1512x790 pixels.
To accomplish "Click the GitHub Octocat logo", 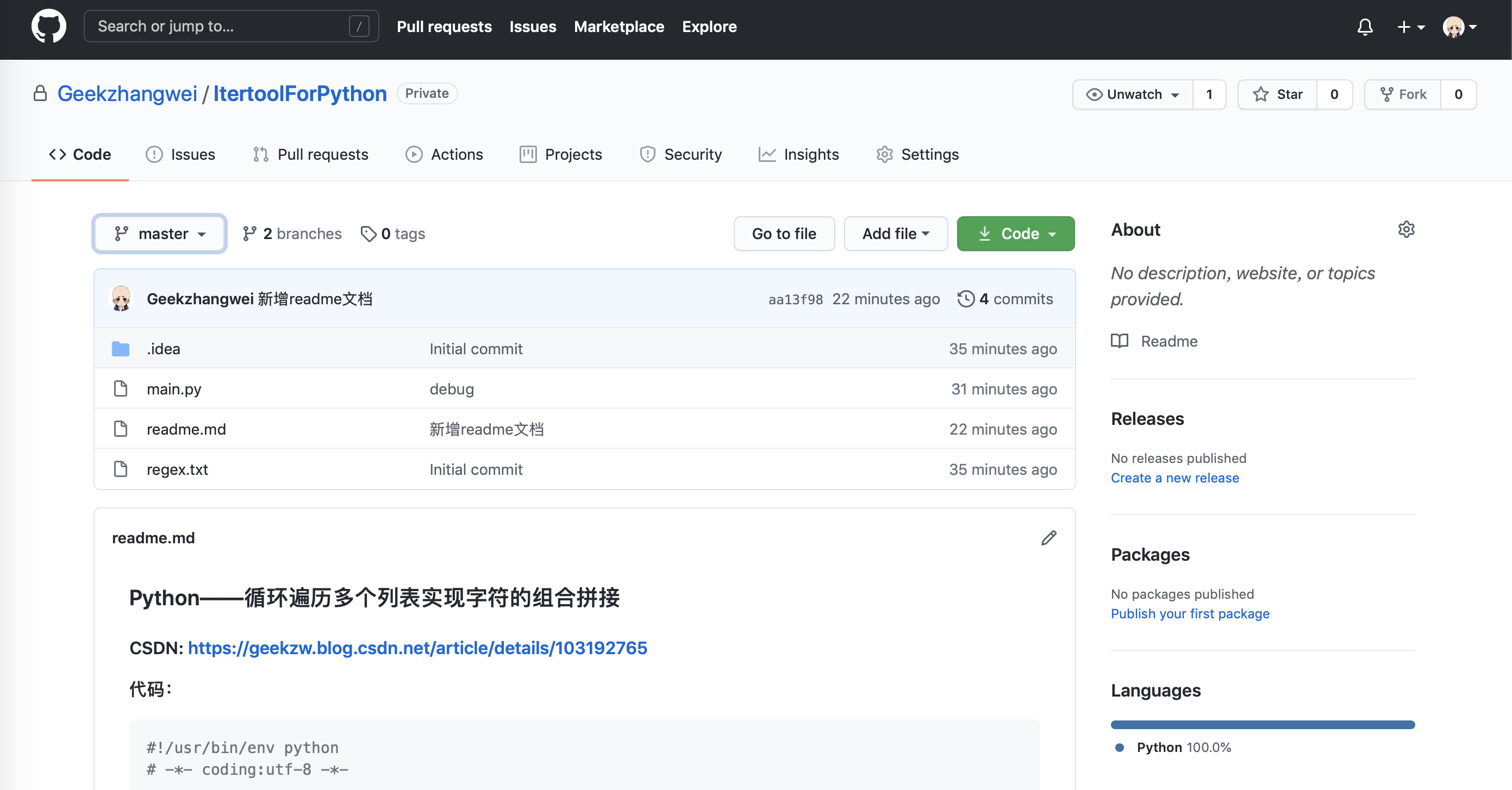I will point(49,27).
